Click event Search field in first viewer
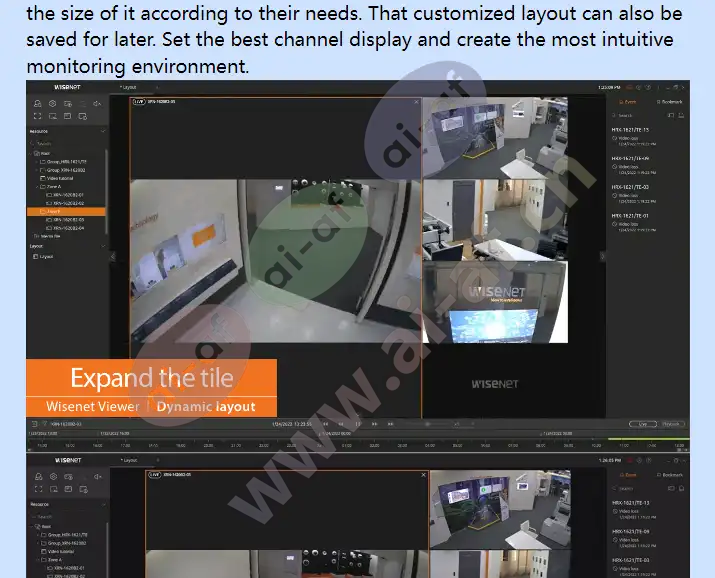This screenshot has height=578, width=715. (x=638, y=116)
